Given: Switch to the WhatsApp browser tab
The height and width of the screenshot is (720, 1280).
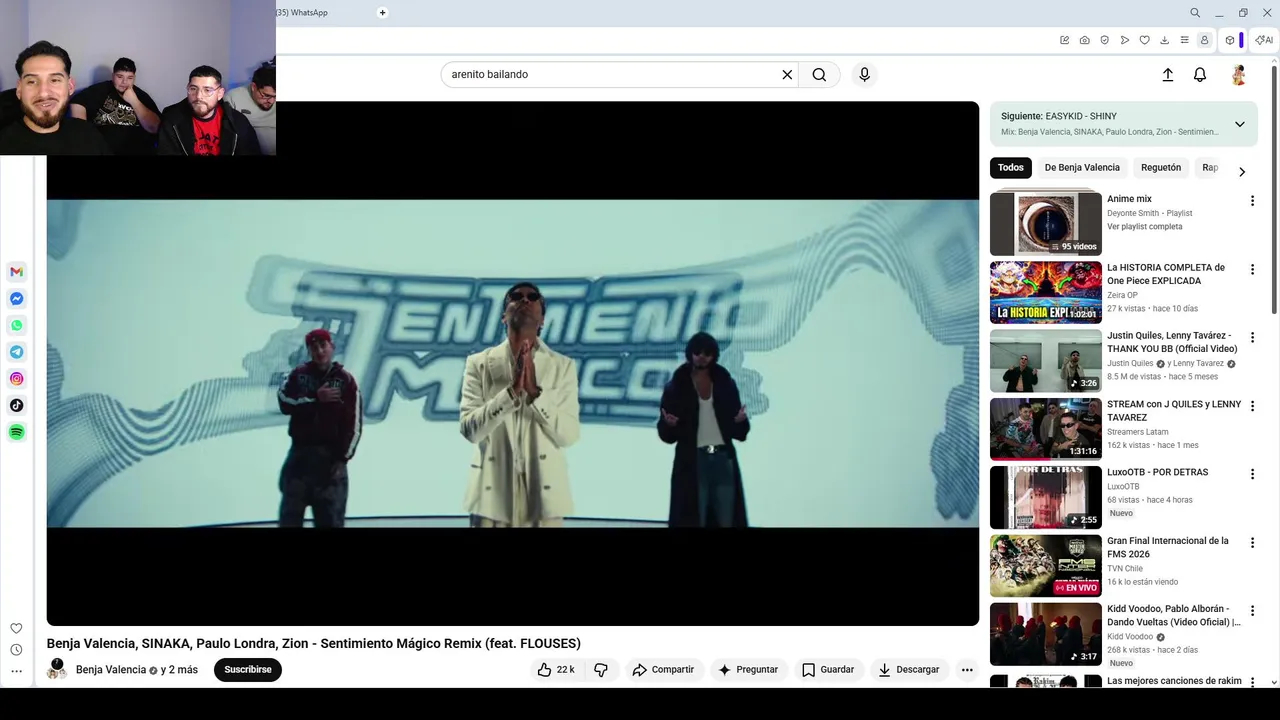Looking at the screenshot, I should pyautogui.click(x=302, y=13).
